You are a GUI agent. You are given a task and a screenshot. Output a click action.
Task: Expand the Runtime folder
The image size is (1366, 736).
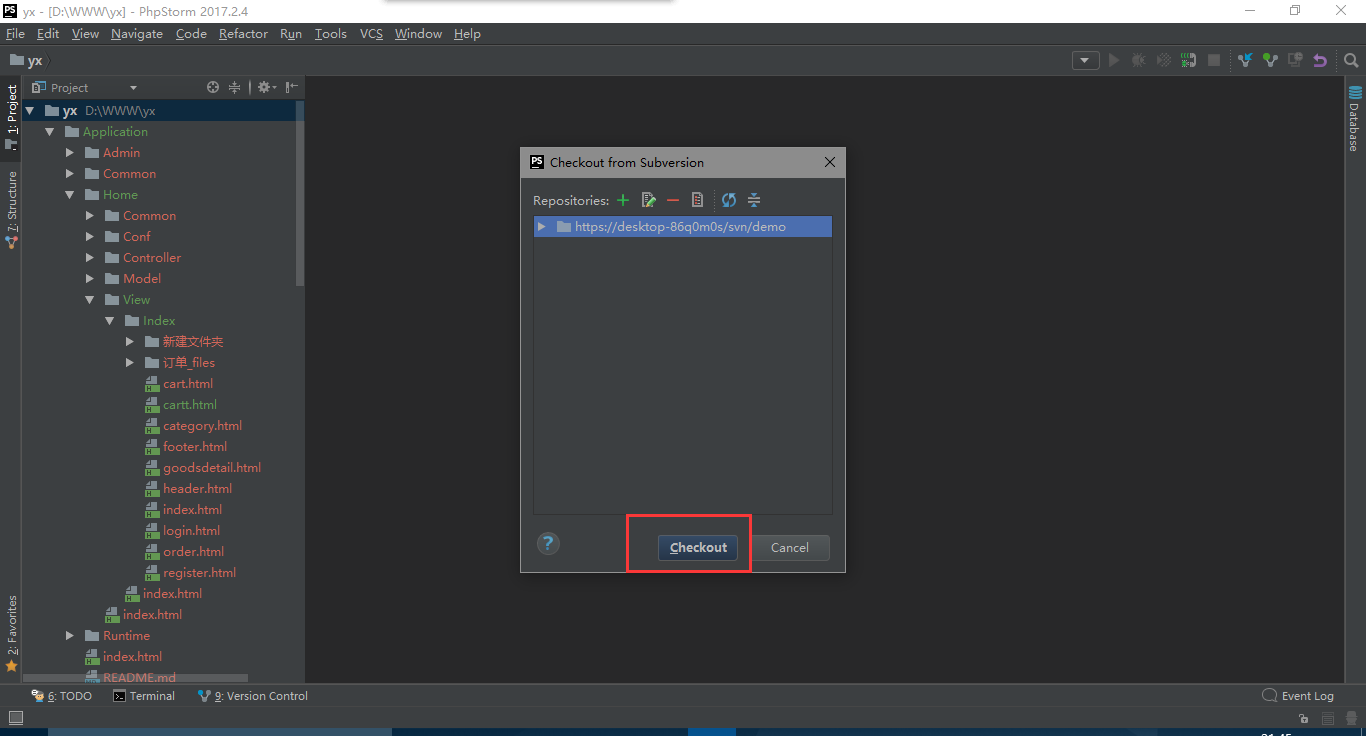point(70,636)
